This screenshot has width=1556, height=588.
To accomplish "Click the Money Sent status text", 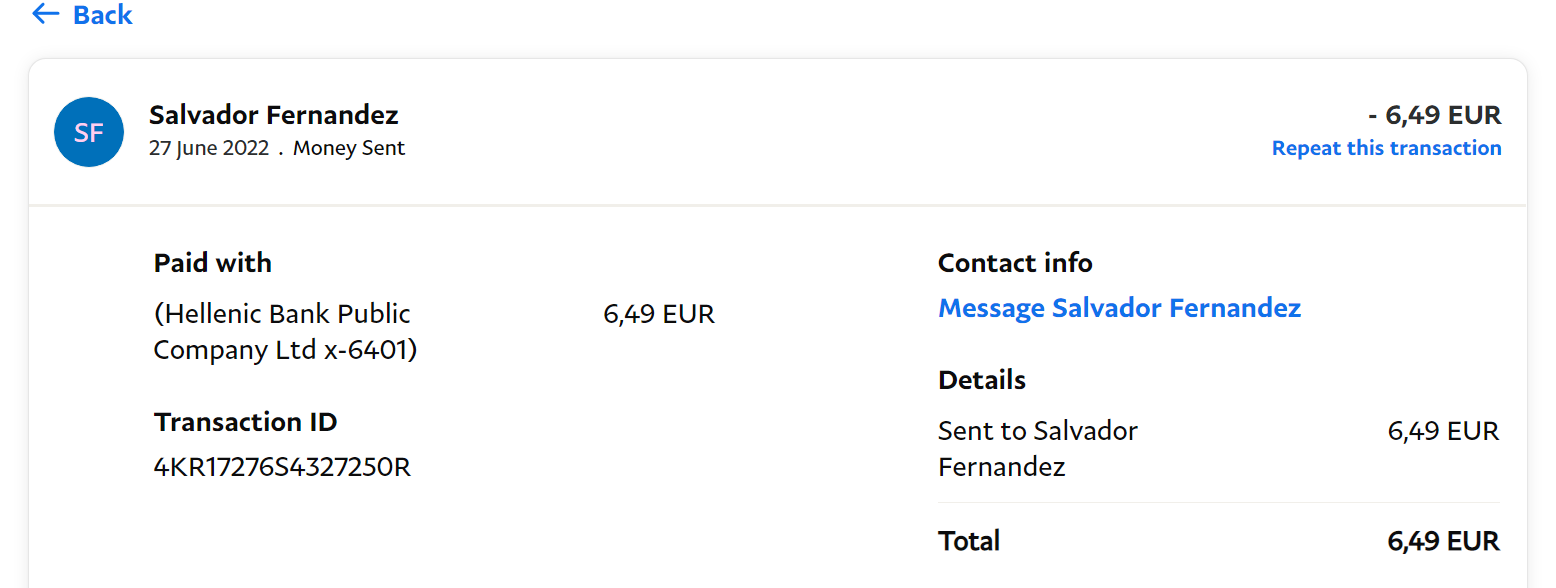I will (349, 148).
